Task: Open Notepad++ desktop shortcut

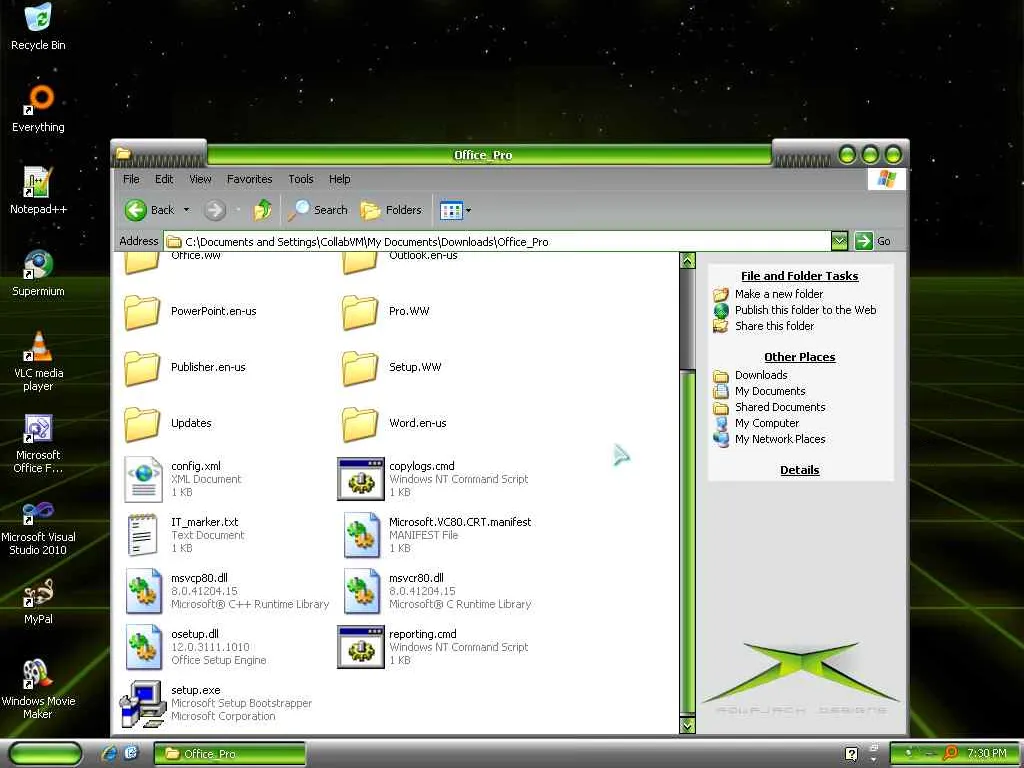Action: (38, 191)
